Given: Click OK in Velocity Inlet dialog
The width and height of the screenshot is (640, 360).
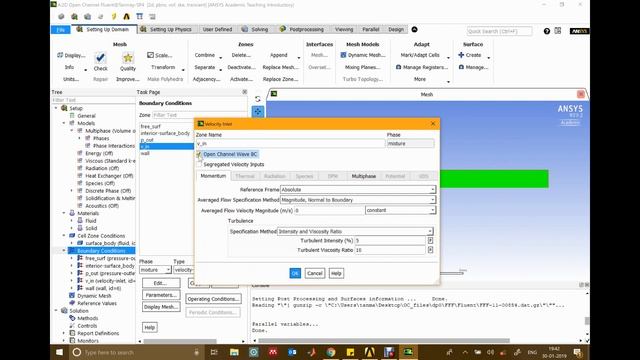Looking at the screenshot, I should point(295,273).
